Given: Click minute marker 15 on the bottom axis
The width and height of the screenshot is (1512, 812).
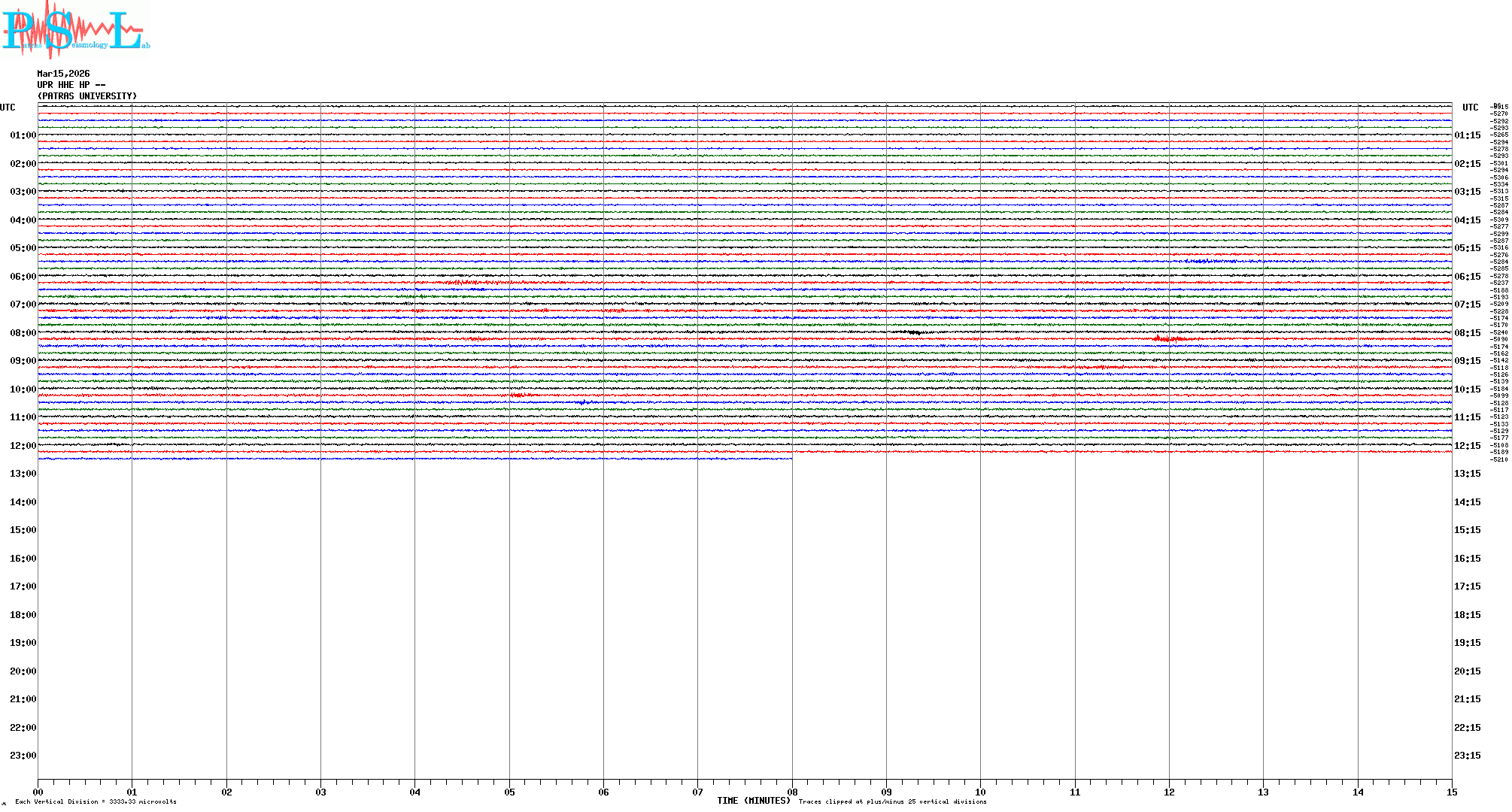Looking at the screenshot, I should point(1452,792).
